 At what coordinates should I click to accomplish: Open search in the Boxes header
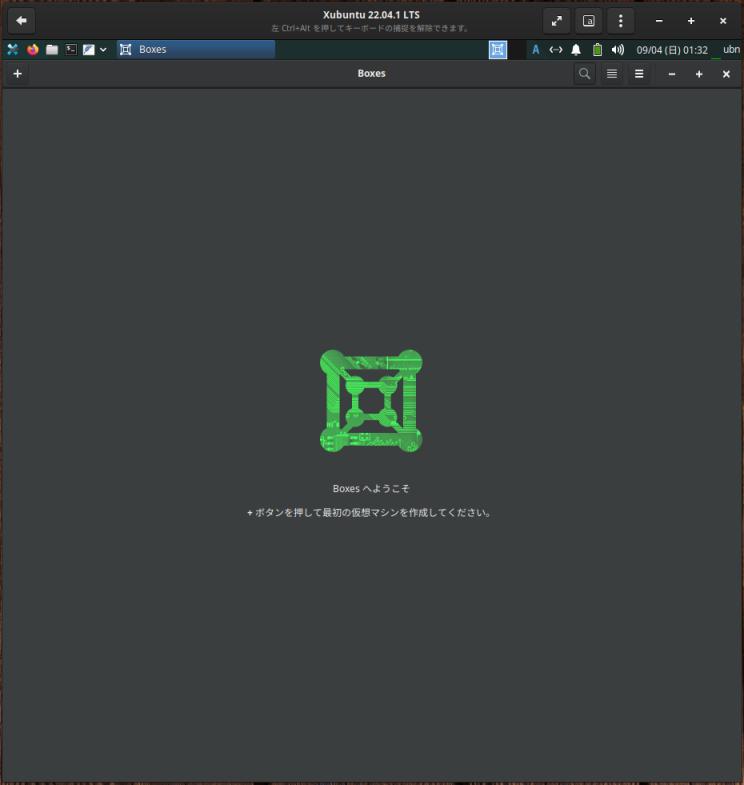[584, 74]
